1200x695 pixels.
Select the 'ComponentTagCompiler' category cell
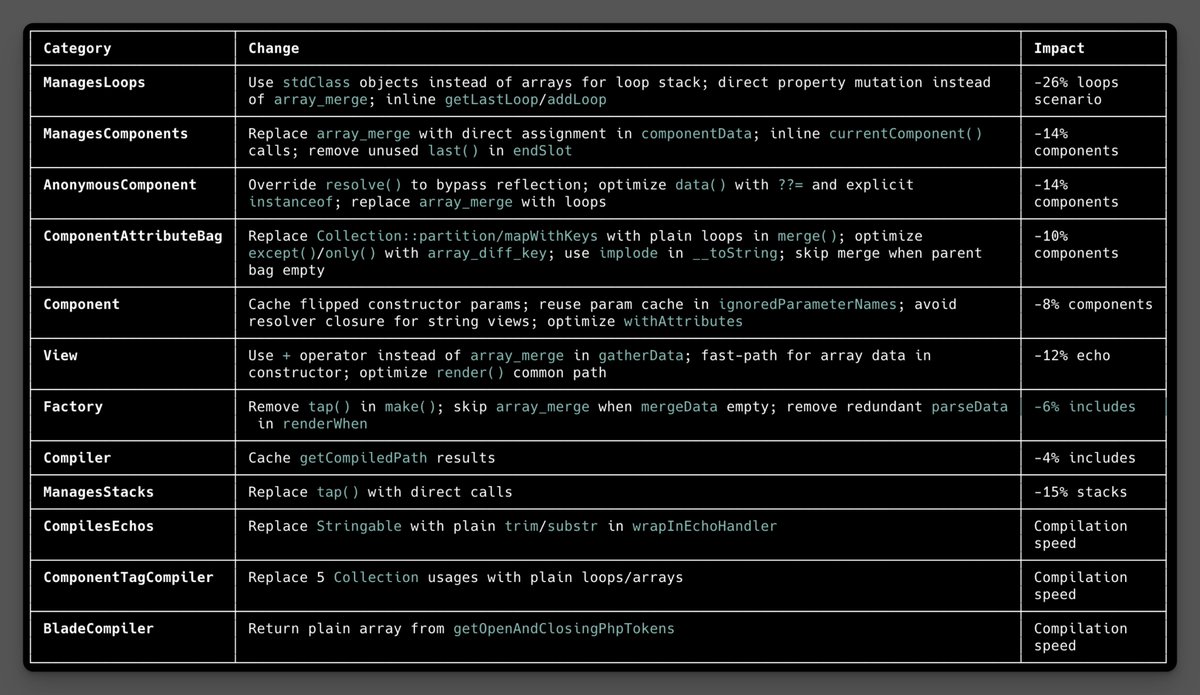pyautogui.click(x=128, y=577)
